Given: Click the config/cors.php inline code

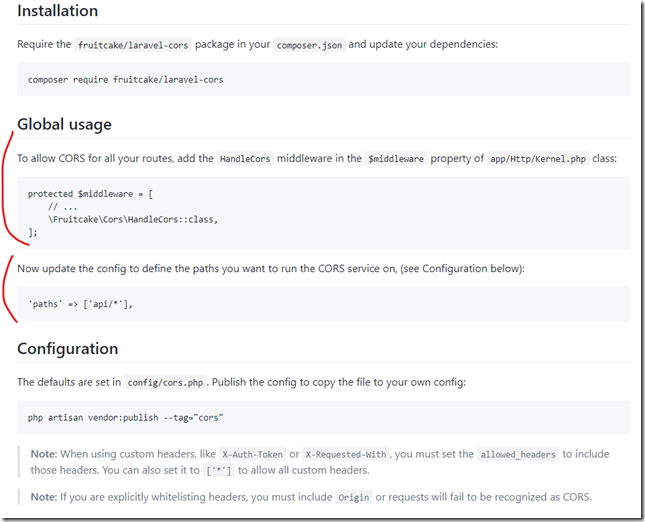Looking at the screenshot, I should [x=166, y=382].
